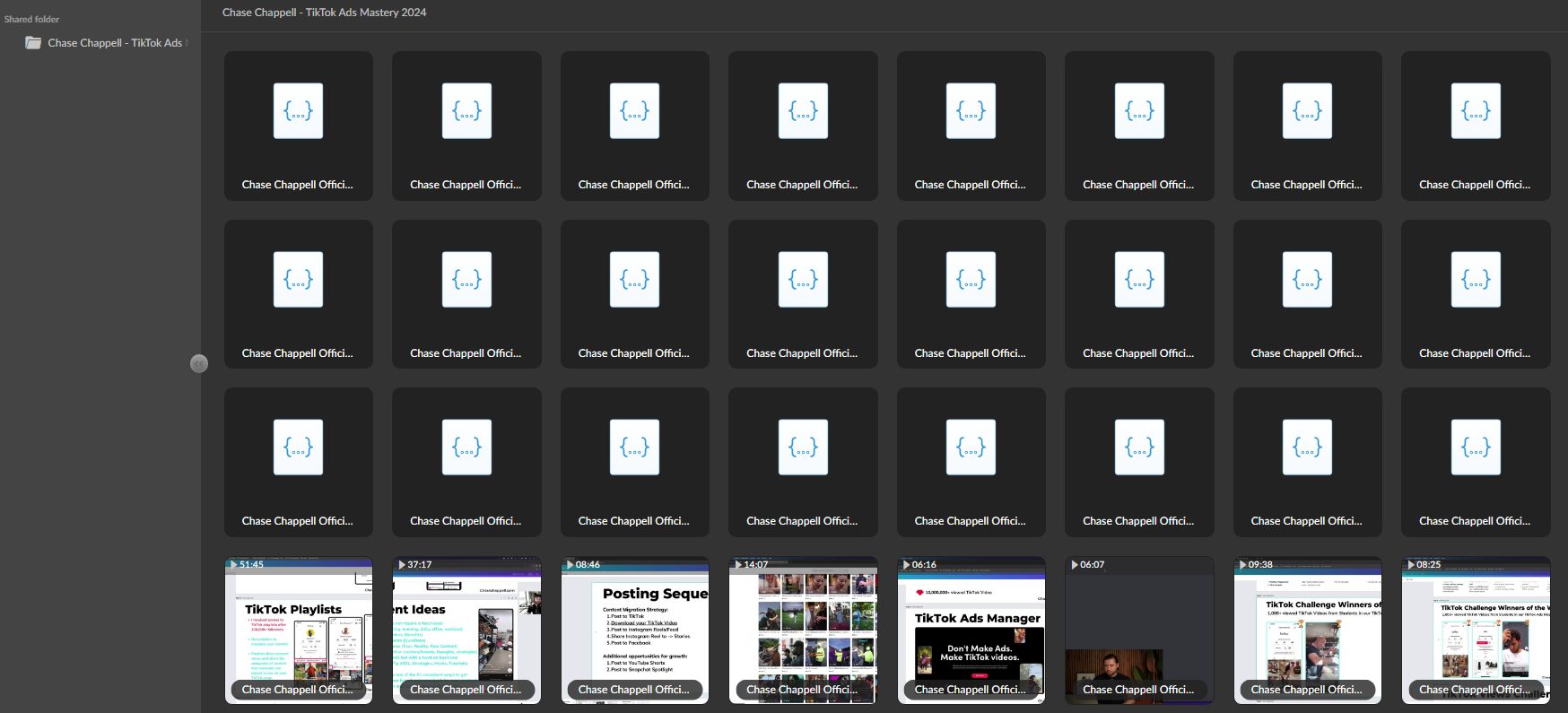Click the folder icon in the sidebar
The width and height of the screenshot is (1568, 713).
click(33, 43)
